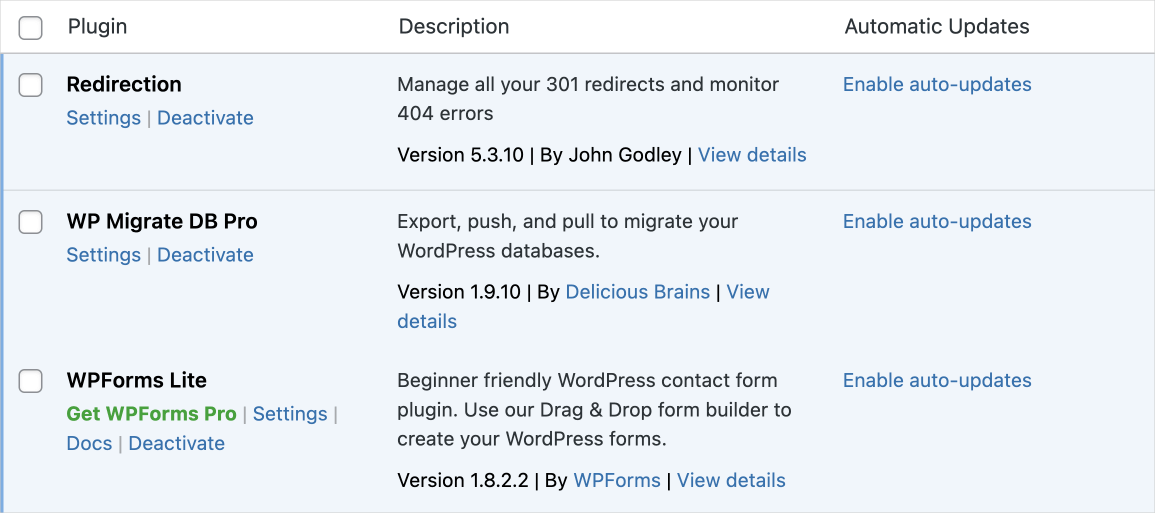Click the 'Beginner friendly' description text

(x=594, y=411)
